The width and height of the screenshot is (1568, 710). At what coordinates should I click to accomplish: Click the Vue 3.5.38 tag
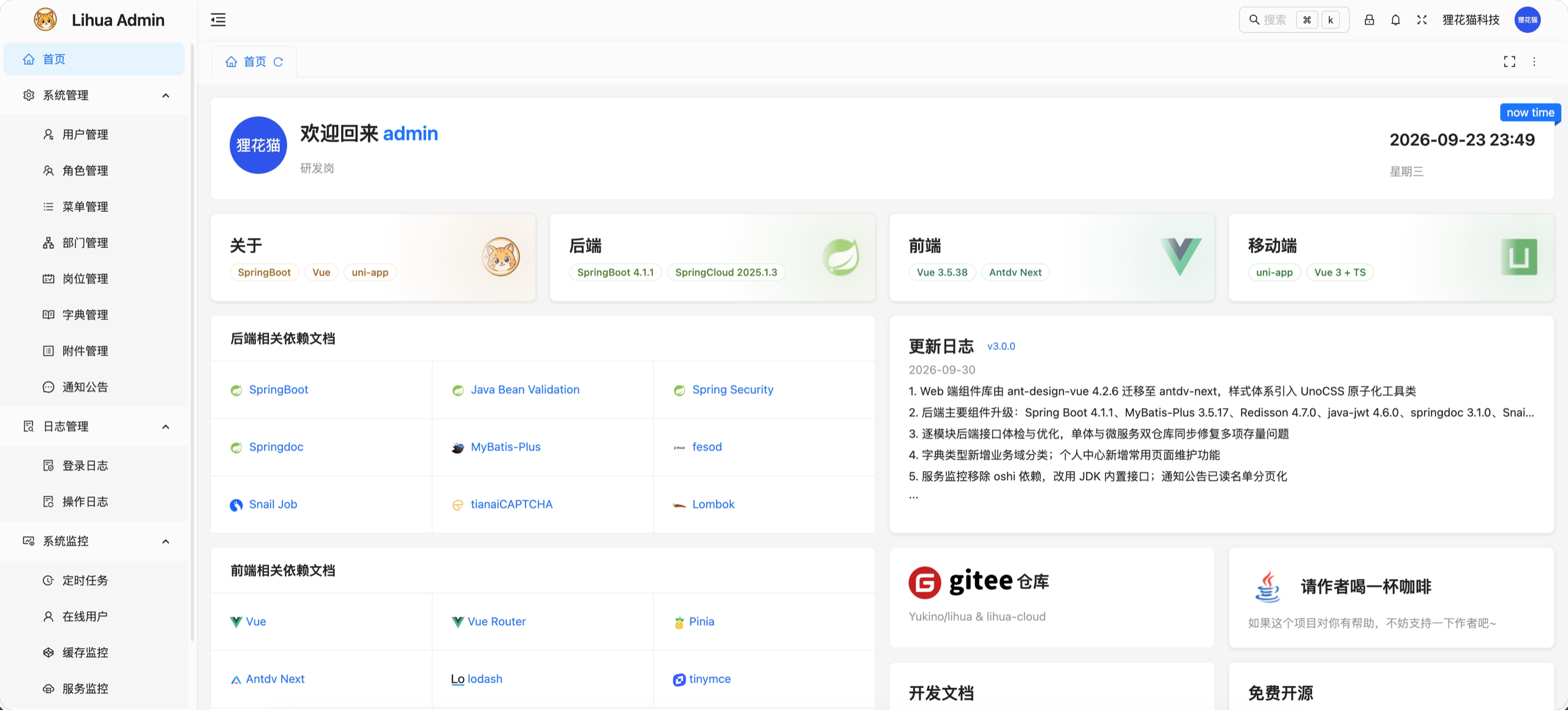pyautogui.click(x=942, y=273)
